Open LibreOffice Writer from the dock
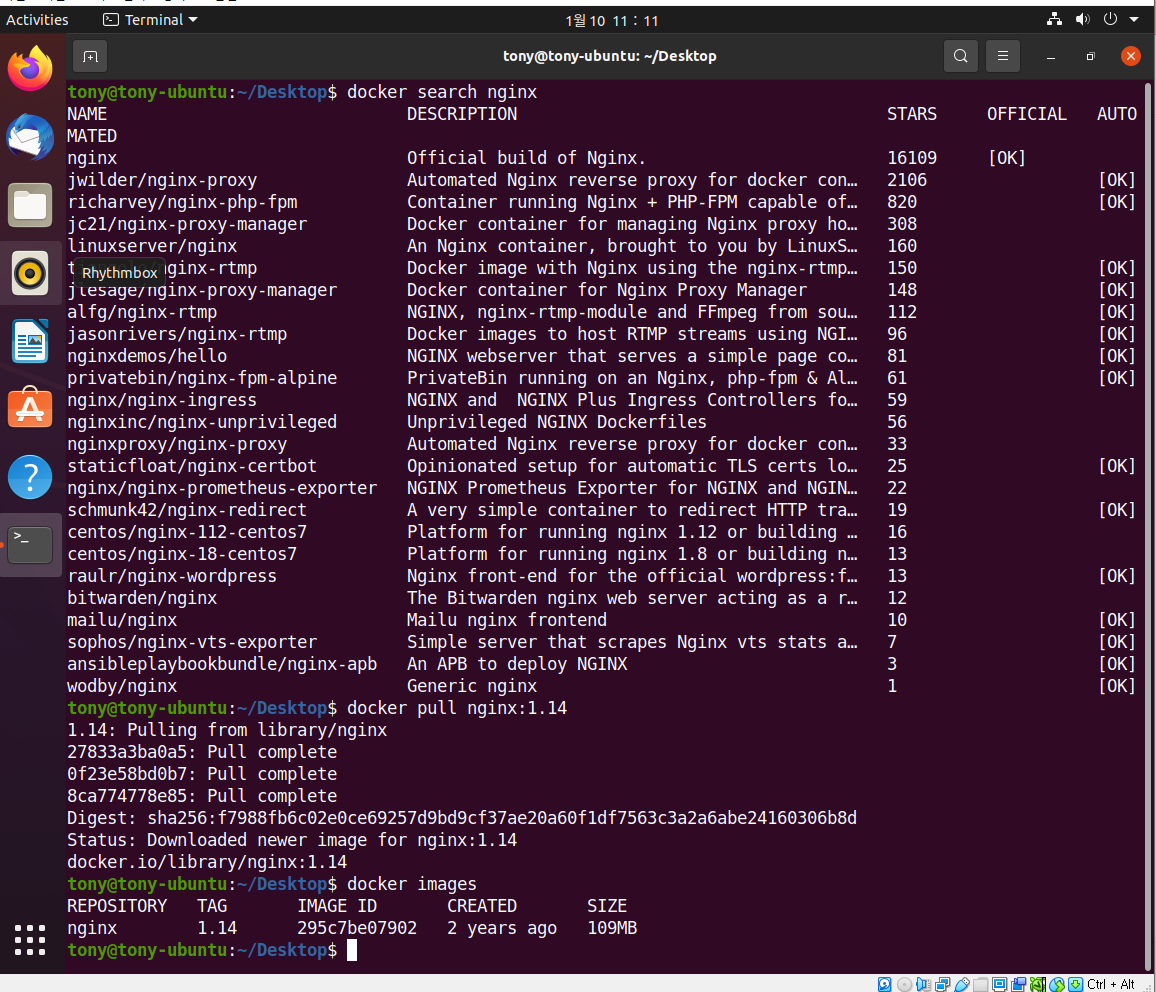 [x=30, y=341]
